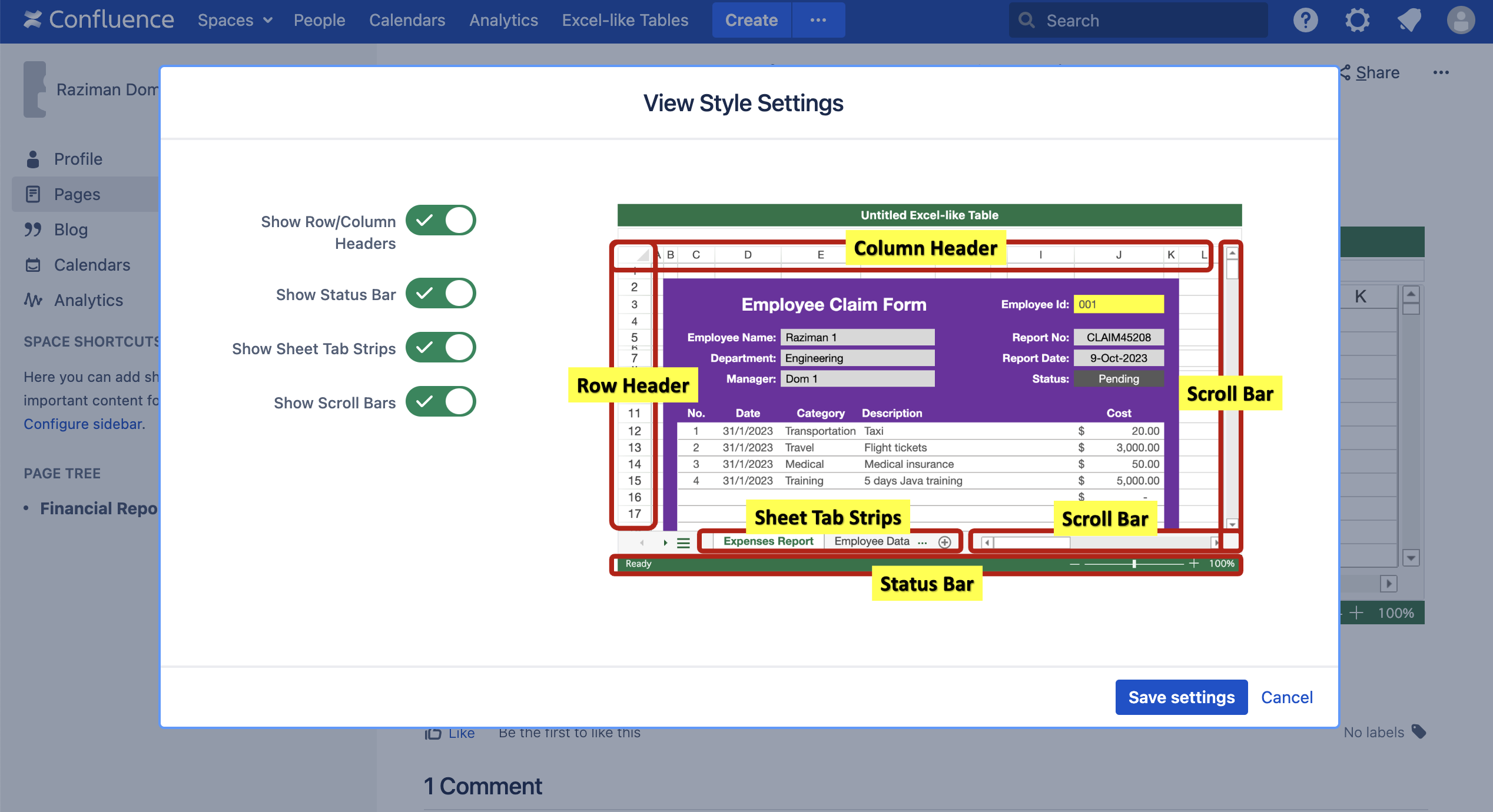Viewport: 1493px width, 812px height.
Task: Click the Share icon at top right
Action: point(1346,72)
